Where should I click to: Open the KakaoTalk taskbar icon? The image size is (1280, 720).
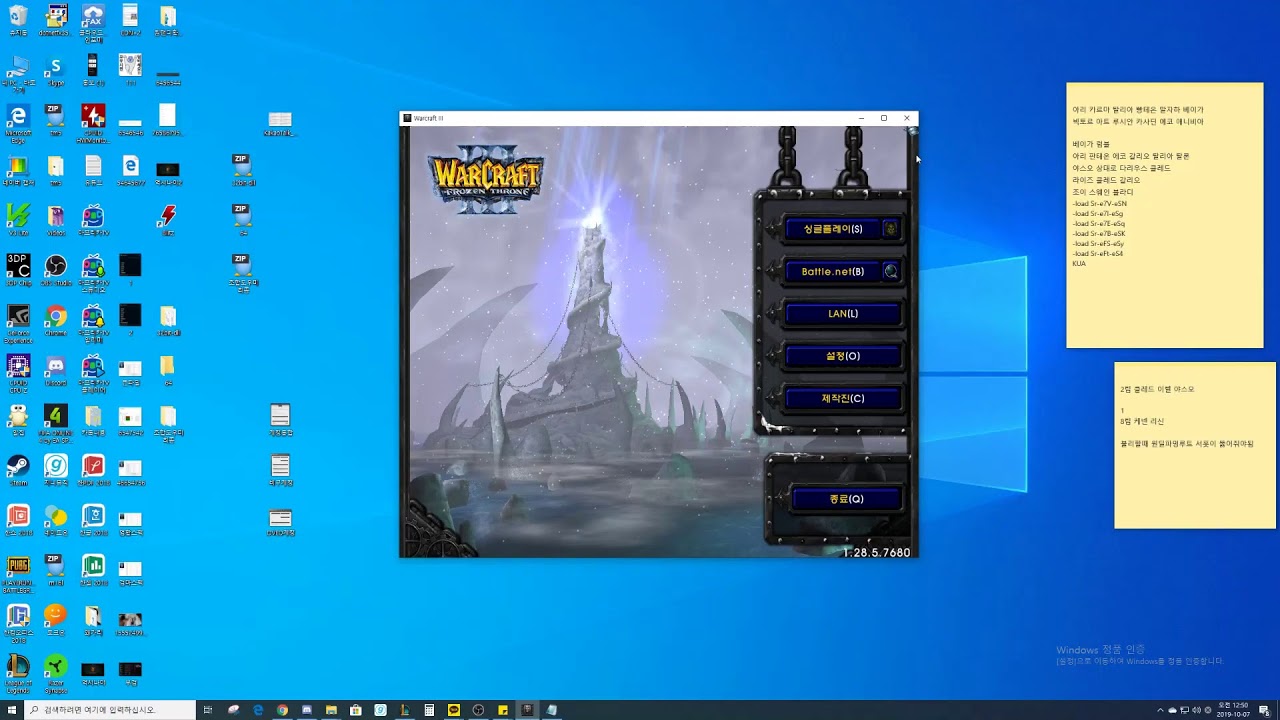click(454, 710)
